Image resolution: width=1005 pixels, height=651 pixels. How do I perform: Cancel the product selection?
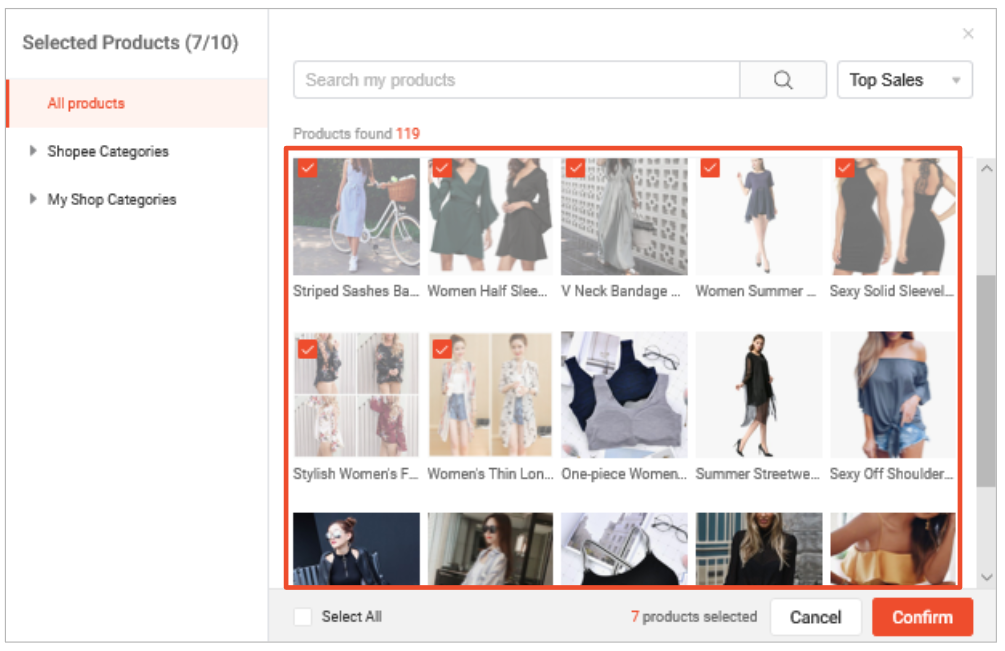[x=815, y=617]
